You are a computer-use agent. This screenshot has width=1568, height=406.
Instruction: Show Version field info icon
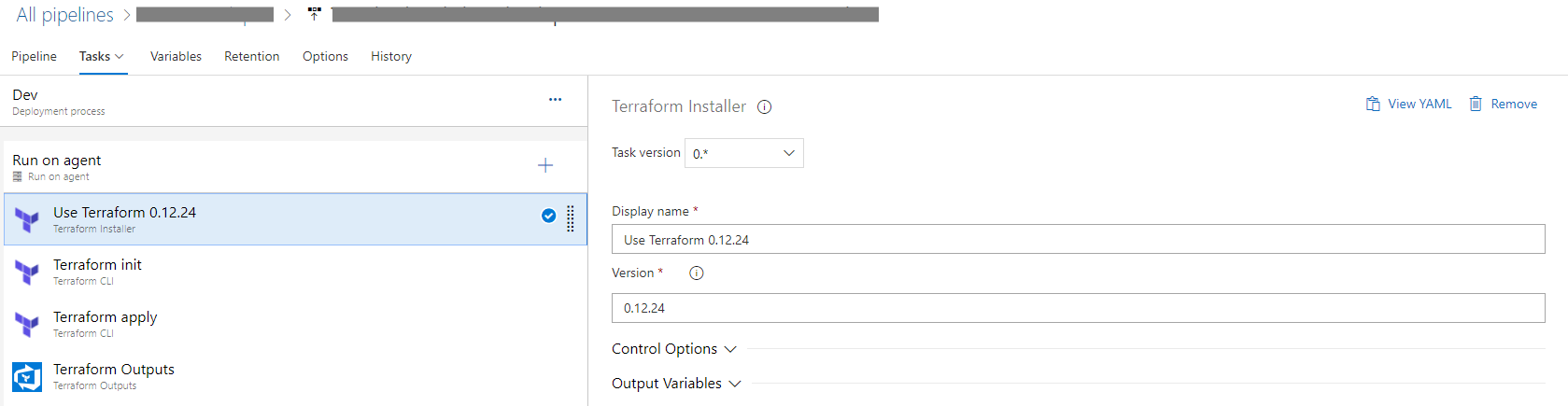click(696, 273)
